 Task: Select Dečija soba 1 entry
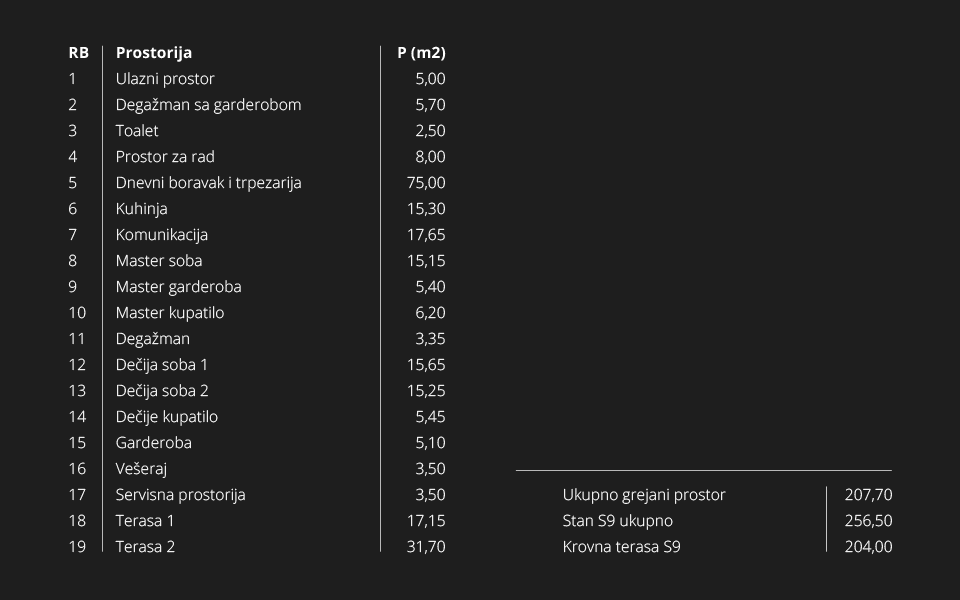pyautogui.click(x=162, y=365)
